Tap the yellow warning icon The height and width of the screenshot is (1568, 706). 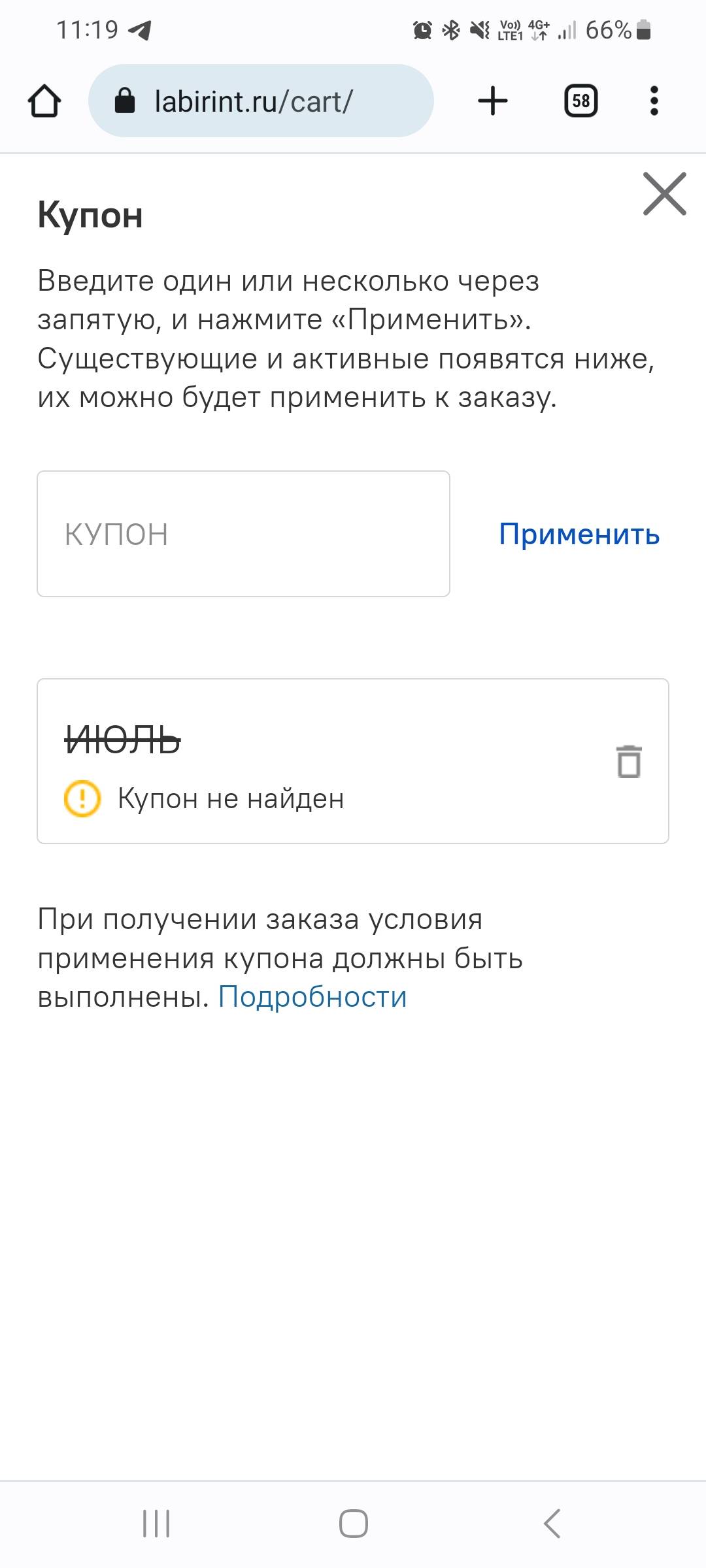[82, 798]
